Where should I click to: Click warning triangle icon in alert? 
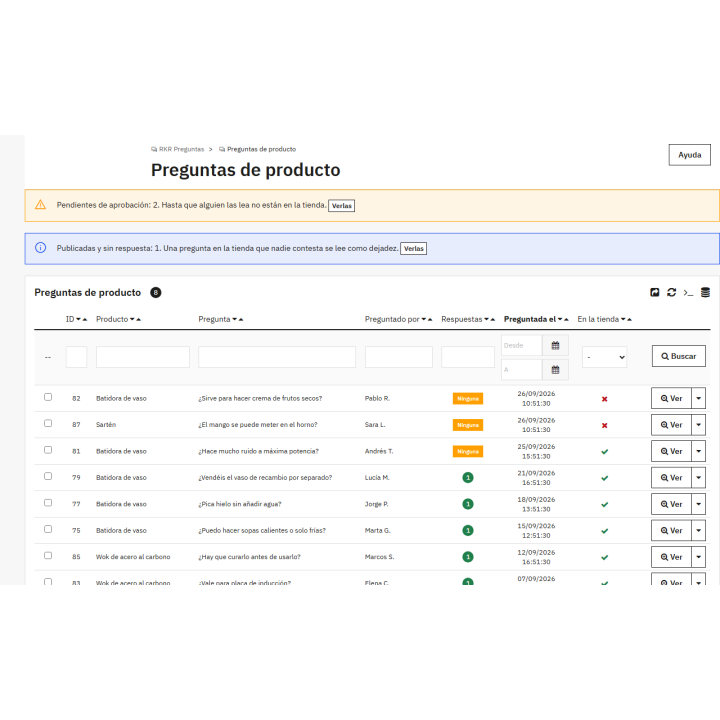[x=40, y=205]
